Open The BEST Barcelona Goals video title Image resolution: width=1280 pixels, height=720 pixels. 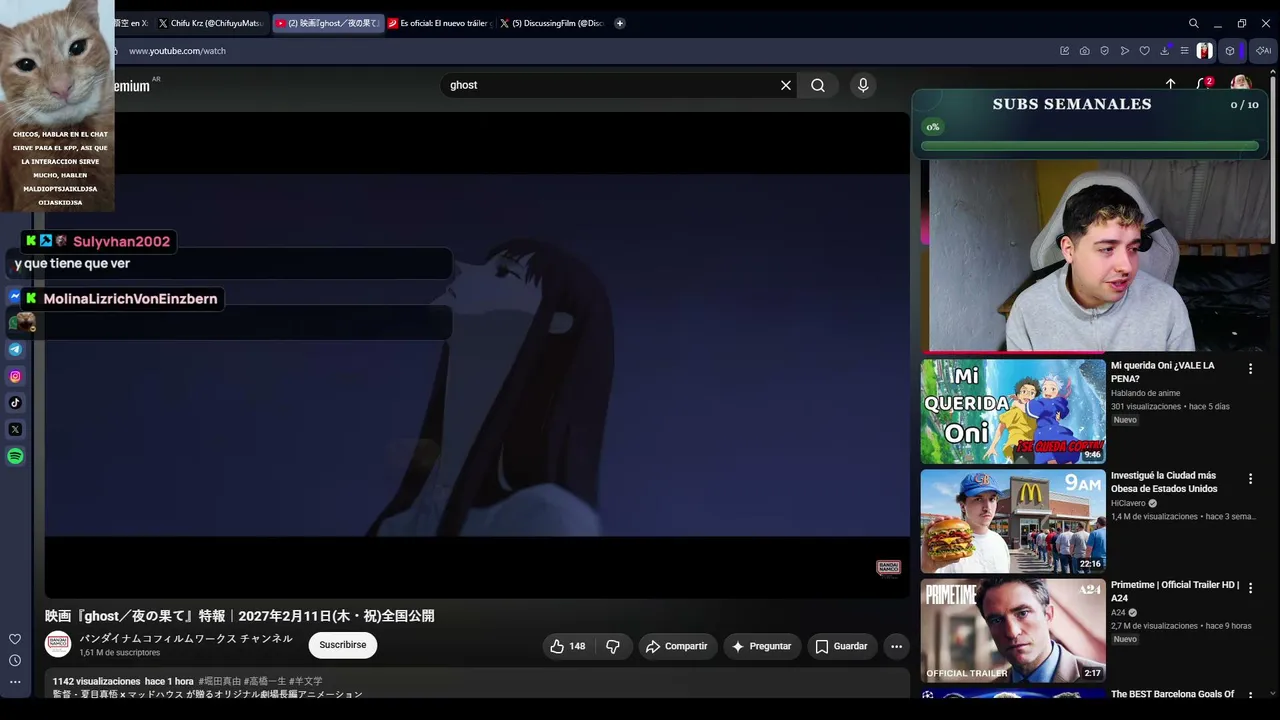pos(1173,694)
